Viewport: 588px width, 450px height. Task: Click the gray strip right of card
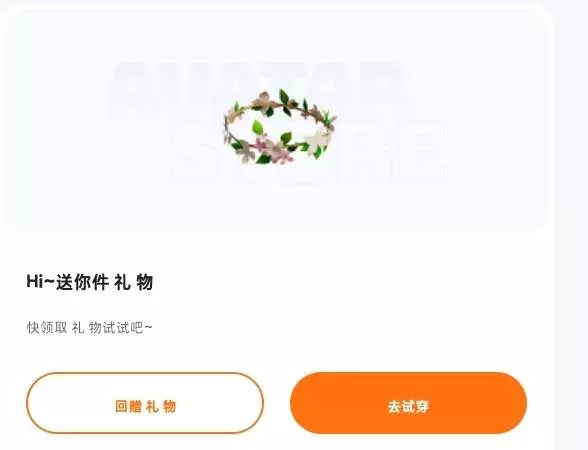pyautogui.click(x=571, y=225)
